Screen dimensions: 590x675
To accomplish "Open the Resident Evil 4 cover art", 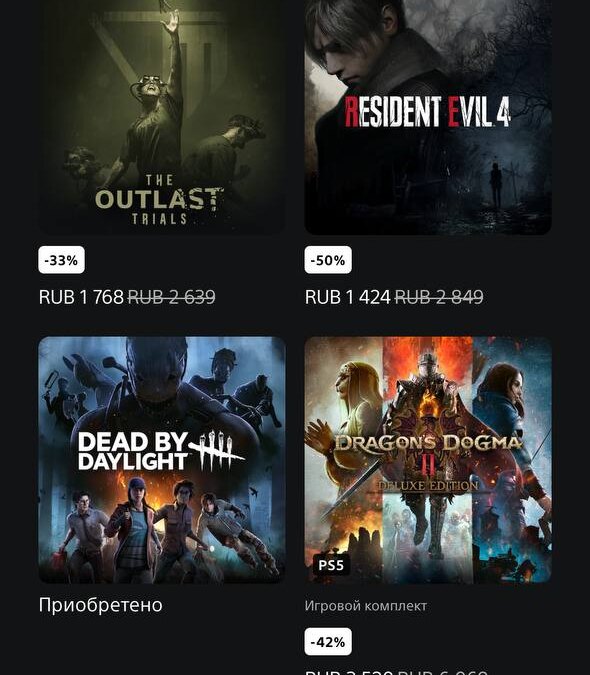I will click(428, 117).
